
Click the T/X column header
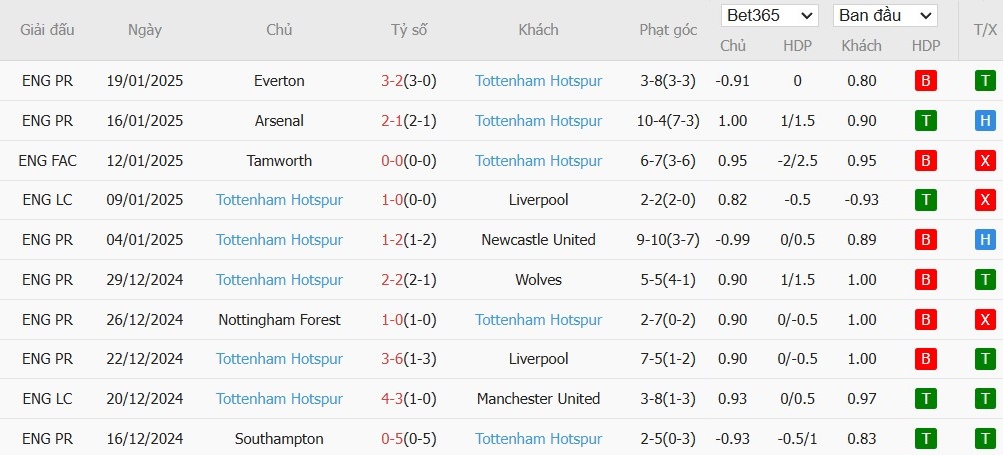[x=985, y=30]
